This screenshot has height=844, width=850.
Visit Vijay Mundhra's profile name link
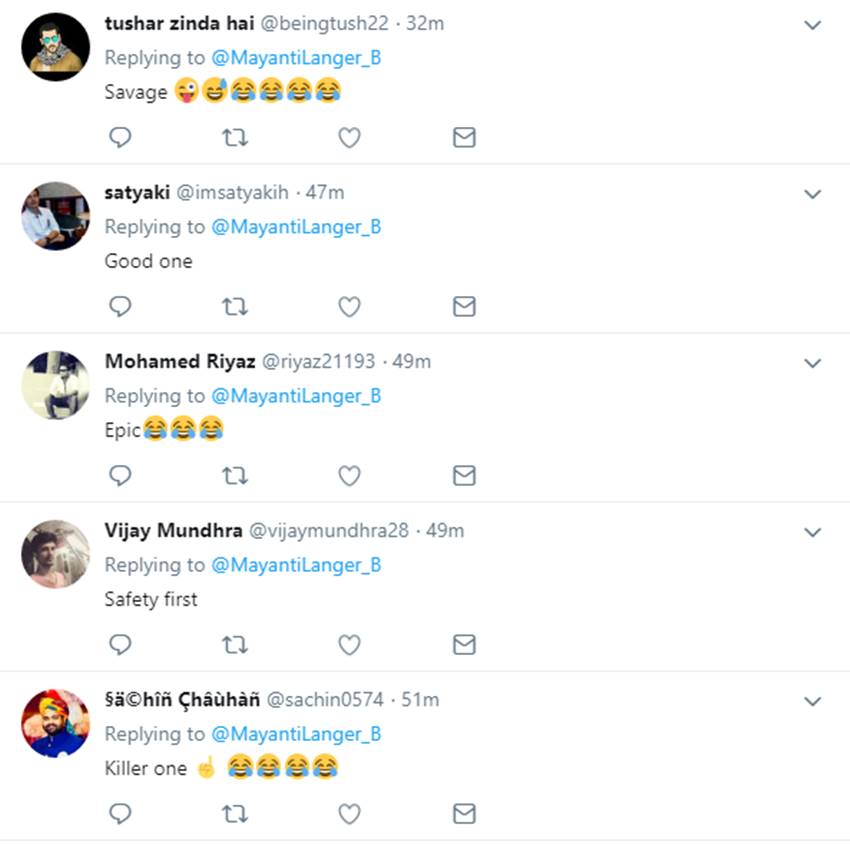tap(173, 530)
